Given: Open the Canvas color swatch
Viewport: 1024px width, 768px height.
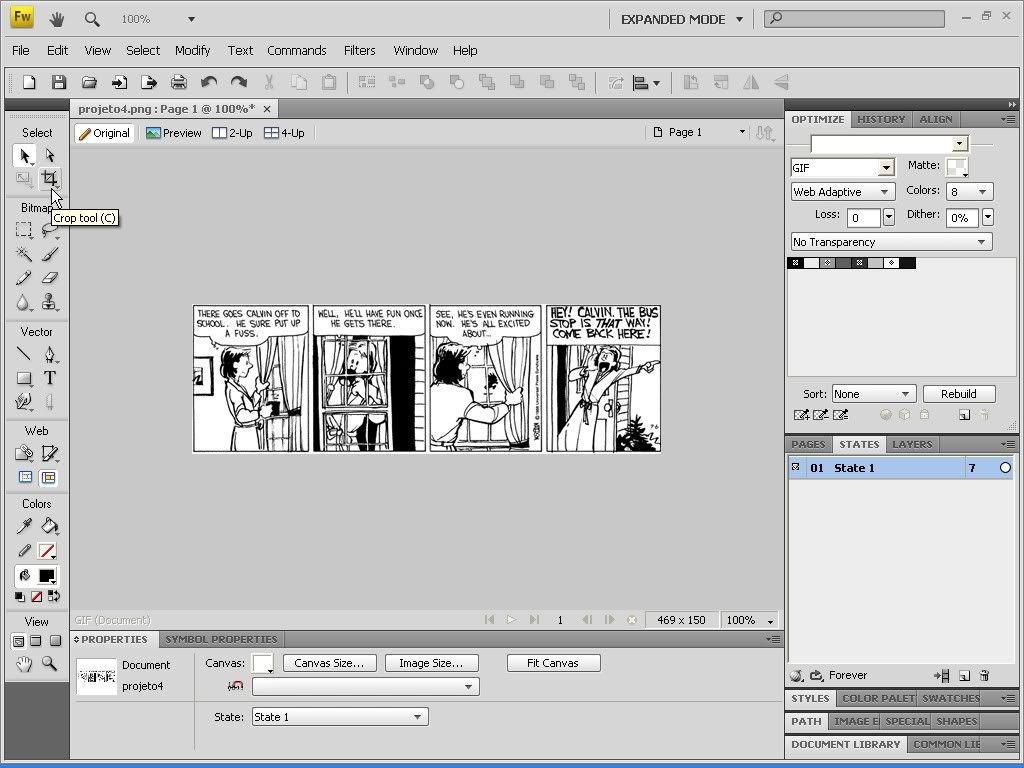Looking at the screenshot, I should pyautogui.click(x=263, y=664).
